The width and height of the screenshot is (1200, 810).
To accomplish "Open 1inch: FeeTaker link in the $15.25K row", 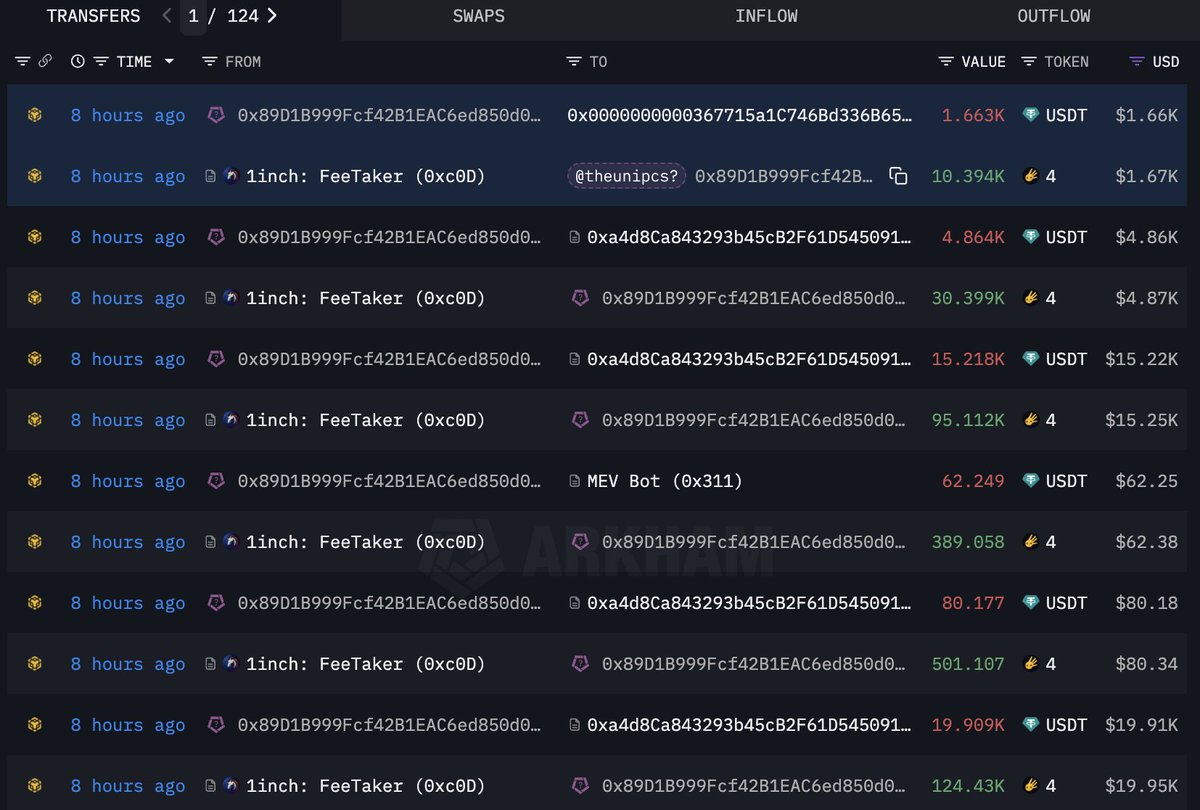I will click(x=365, y=420).
